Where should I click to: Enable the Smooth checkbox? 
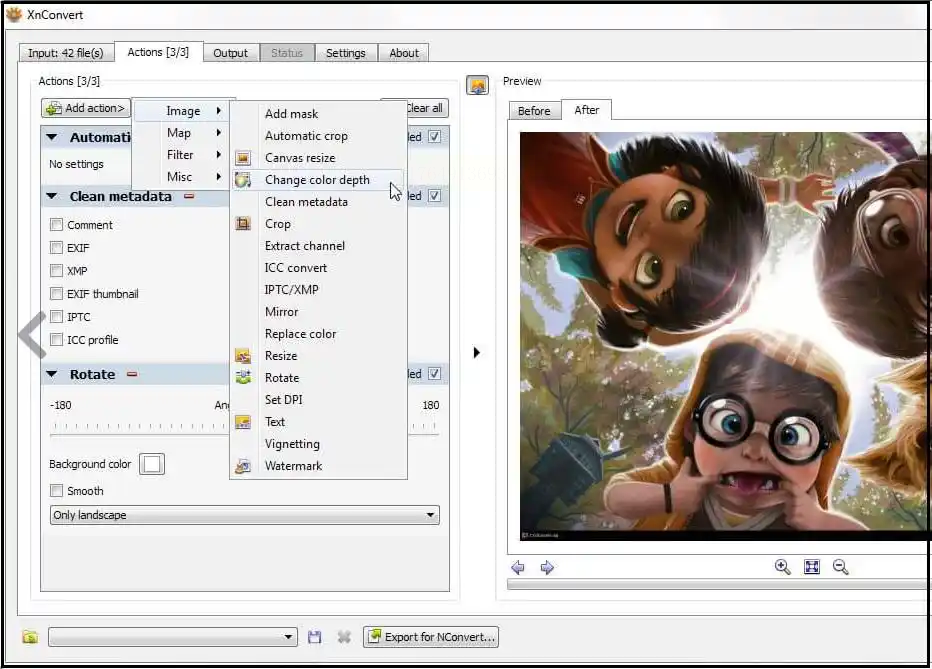click(x=57, y=491)
